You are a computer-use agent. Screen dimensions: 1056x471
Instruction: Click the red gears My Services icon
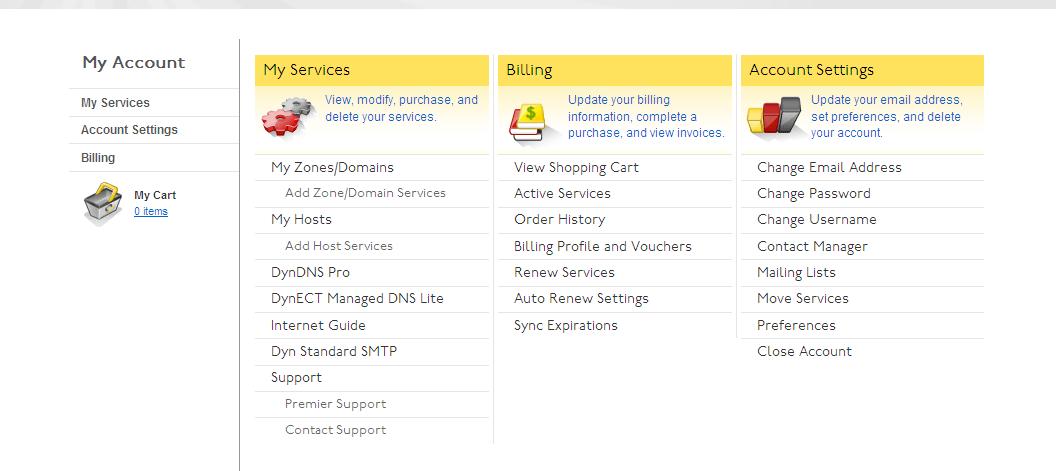pyautogui.click(x=288, y=117)
